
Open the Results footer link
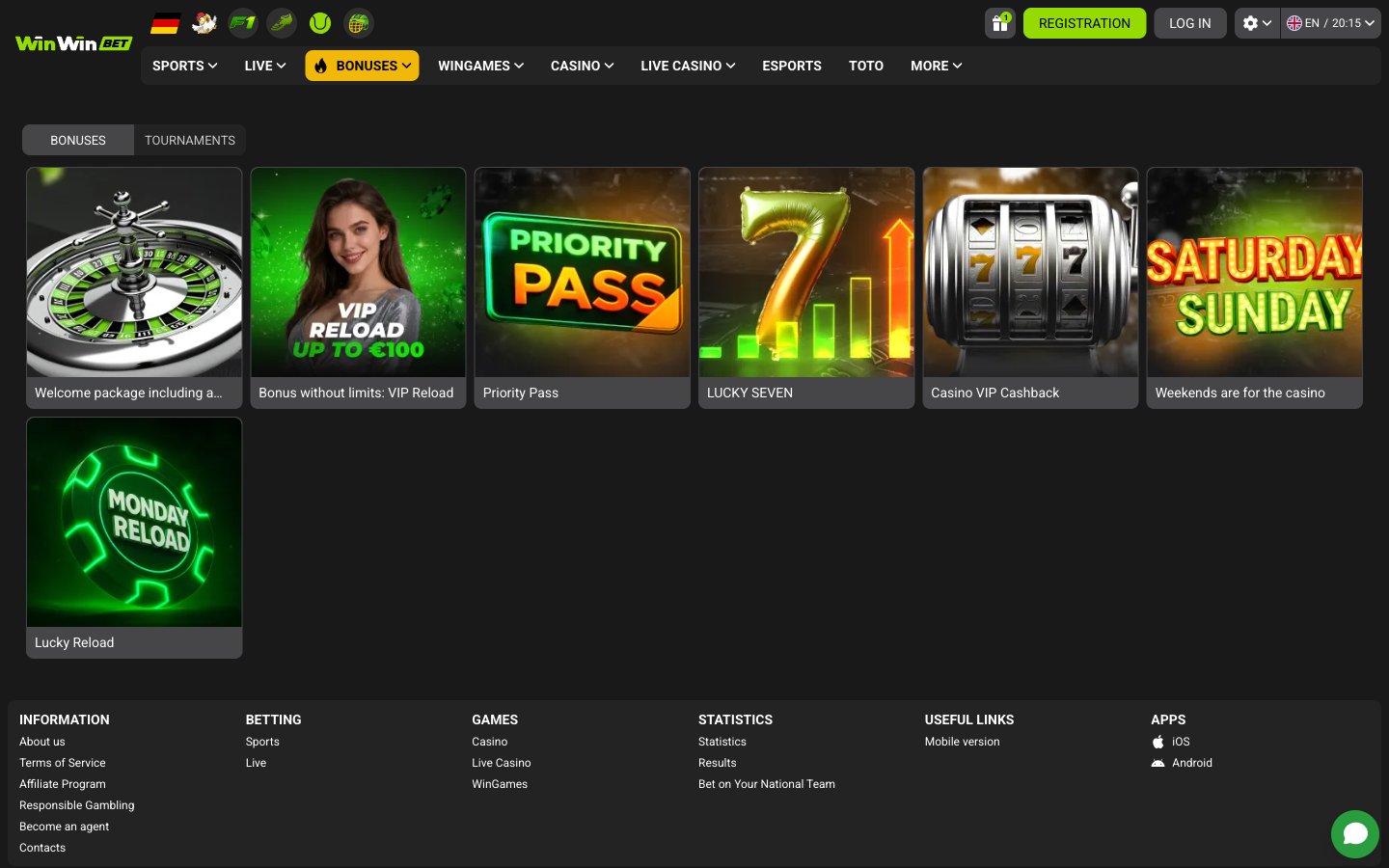(x=718, y=763)
